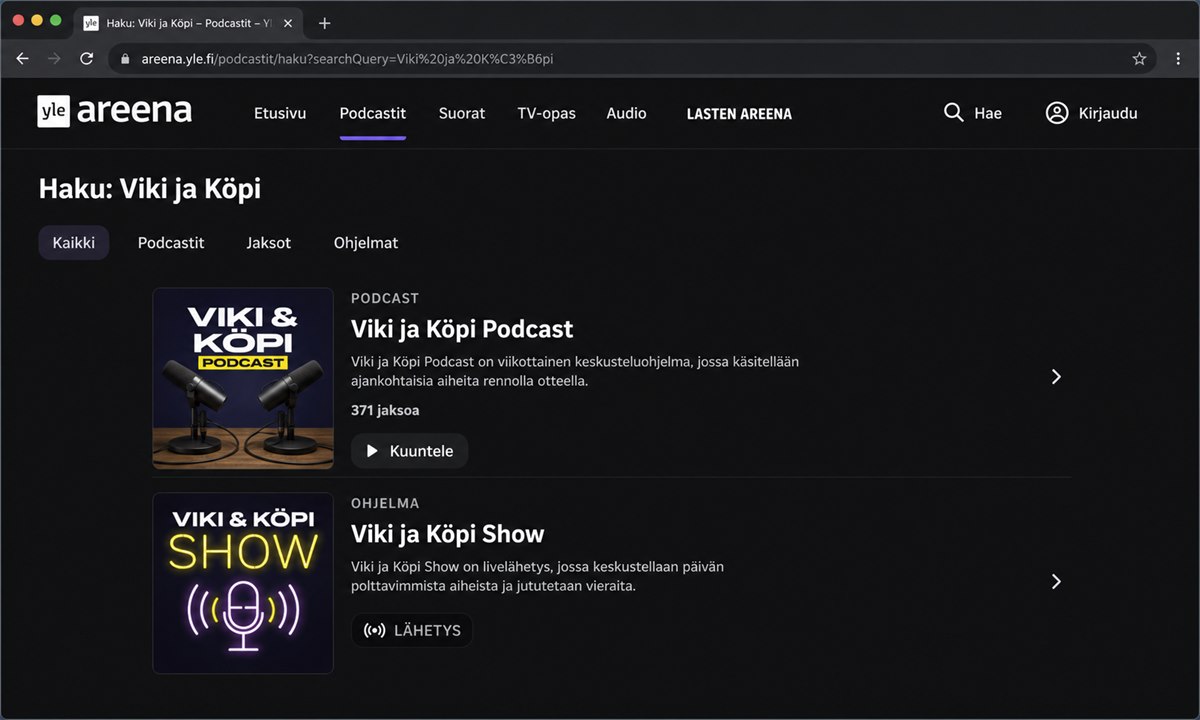Click the Podcast description text

[x=575, y=371]
